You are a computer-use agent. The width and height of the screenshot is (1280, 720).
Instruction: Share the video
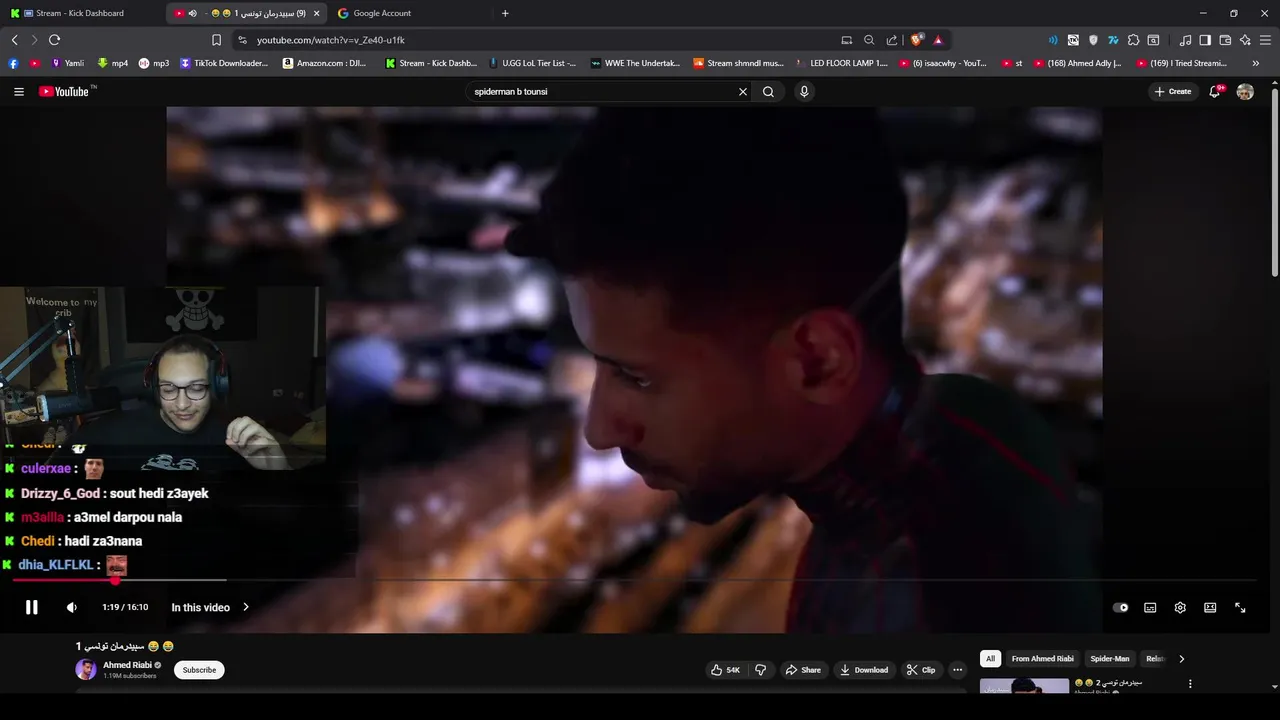(803, 670)
